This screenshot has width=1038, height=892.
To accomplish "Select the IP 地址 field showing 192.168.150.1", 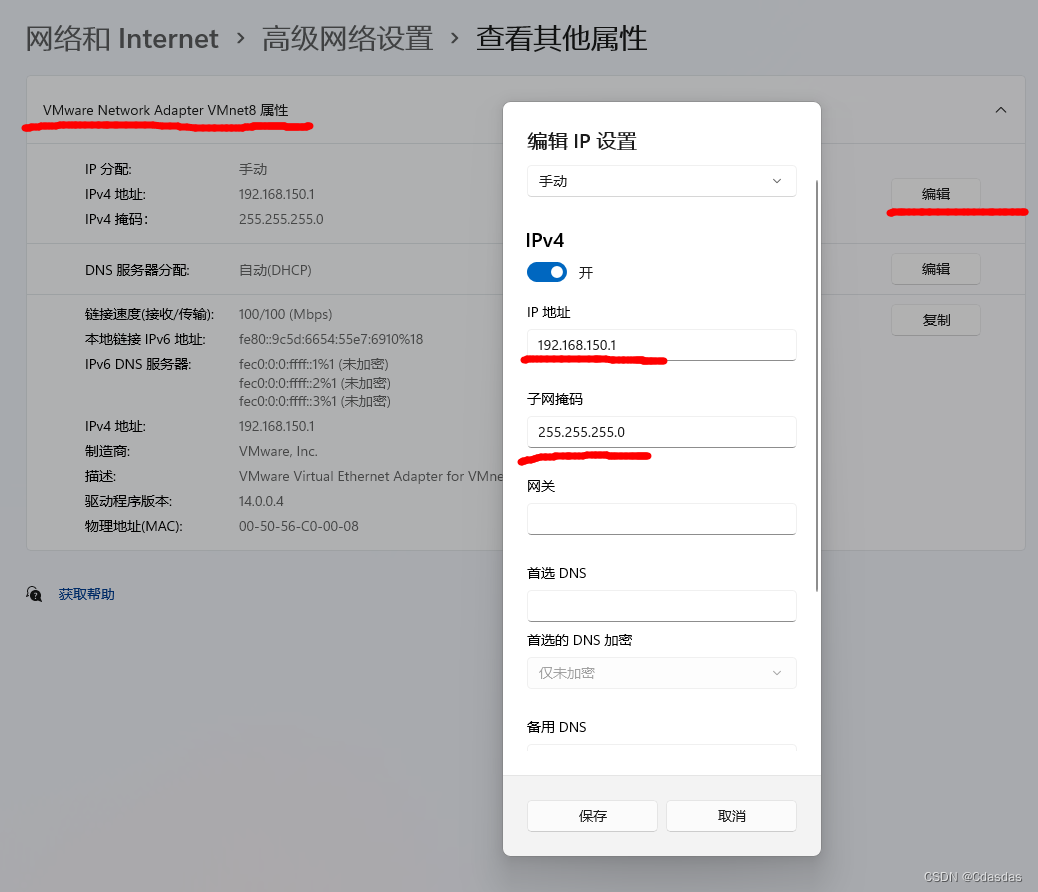I will coord(661,345).
